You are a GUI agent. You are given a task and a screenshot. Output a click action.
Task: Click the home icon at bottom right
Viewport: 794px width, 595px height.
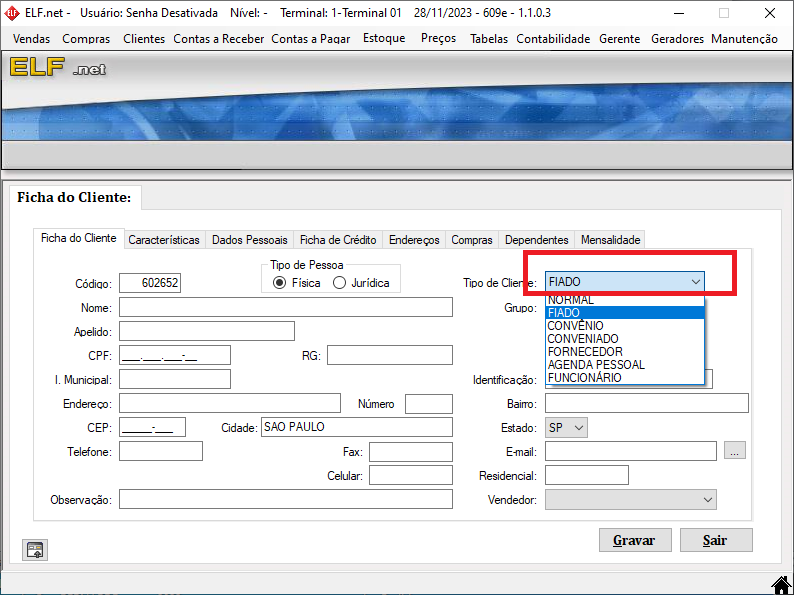pyautogui.click(x=781, y=585)
